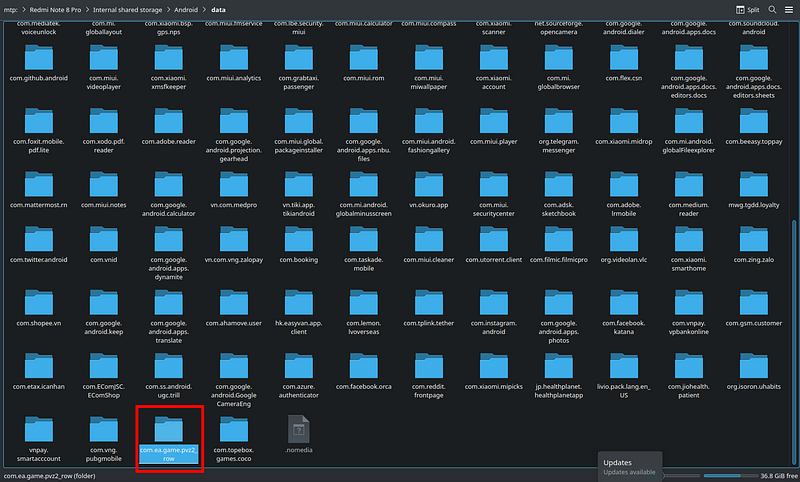
Task: Select the vn.okuro.app folder
Action: pos(429,190)
